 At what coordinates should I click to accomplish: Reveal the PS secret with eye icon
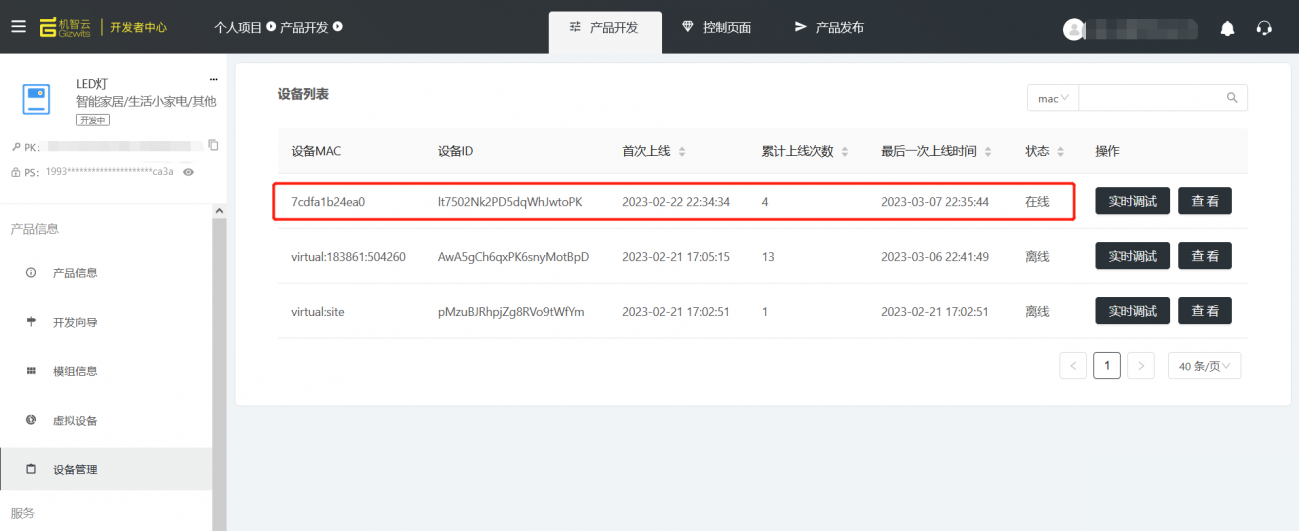click(x=188, y=172)
